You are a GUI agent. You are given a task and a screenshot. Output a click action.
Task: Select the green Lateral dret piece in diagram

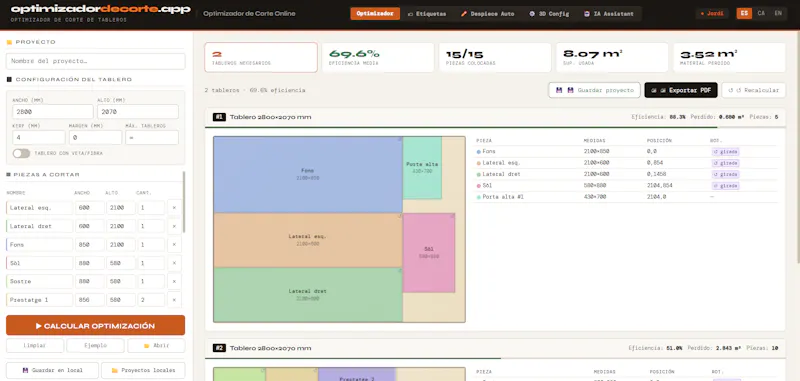[308, 295]
